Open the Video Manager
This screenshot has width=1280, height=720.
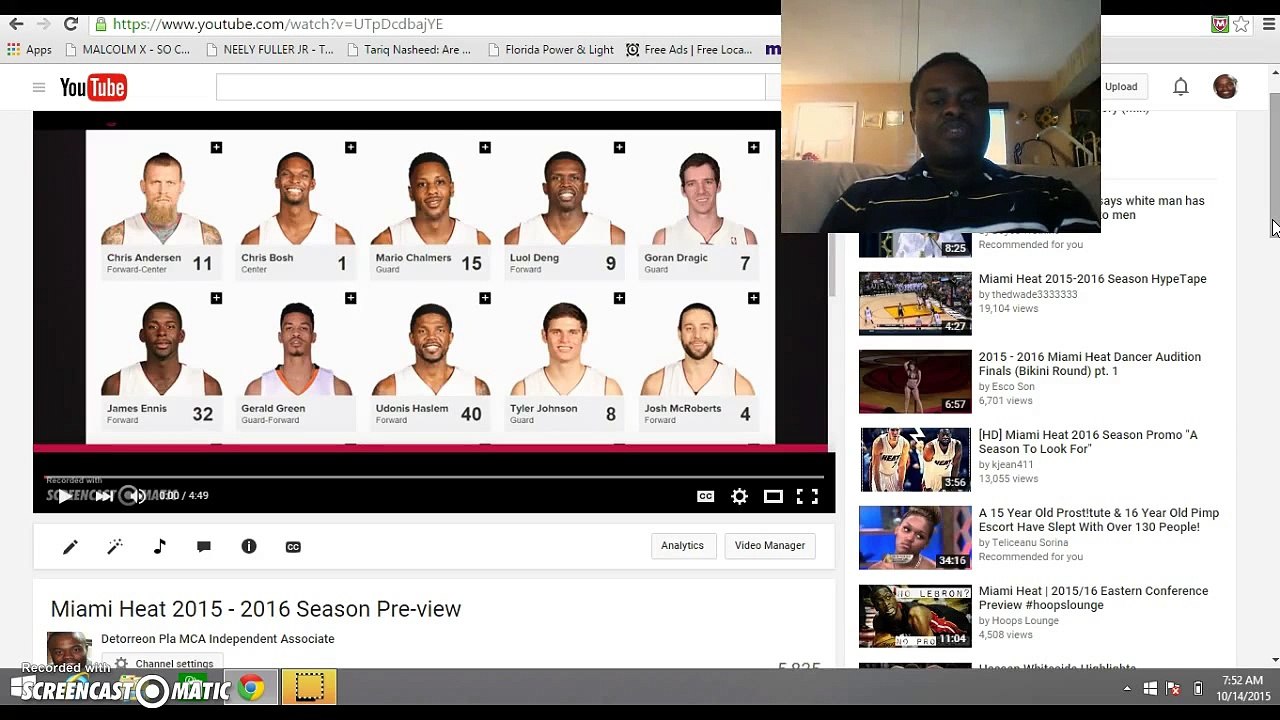coord(770,545)
